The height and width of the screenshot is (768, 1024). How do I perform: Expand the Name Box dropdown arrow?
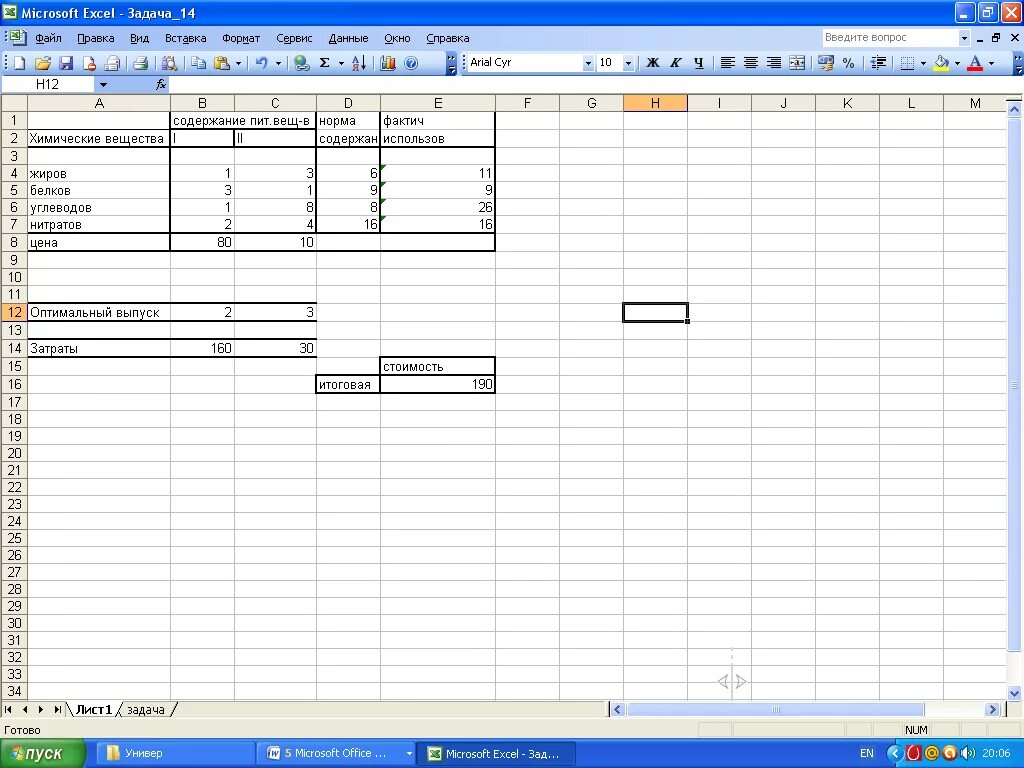(103, 84)
